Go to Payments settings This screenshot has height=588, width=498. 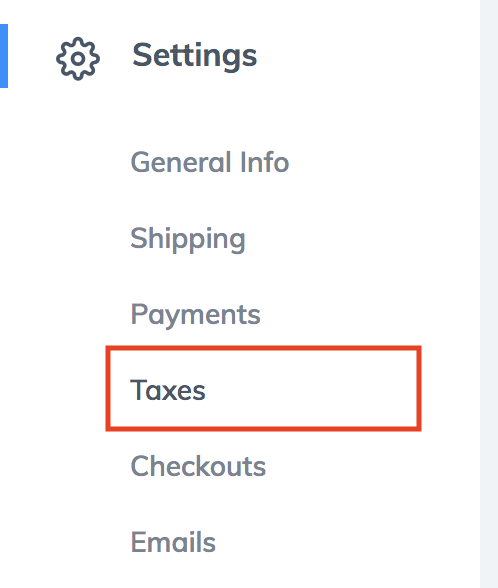tap(195, 315)
